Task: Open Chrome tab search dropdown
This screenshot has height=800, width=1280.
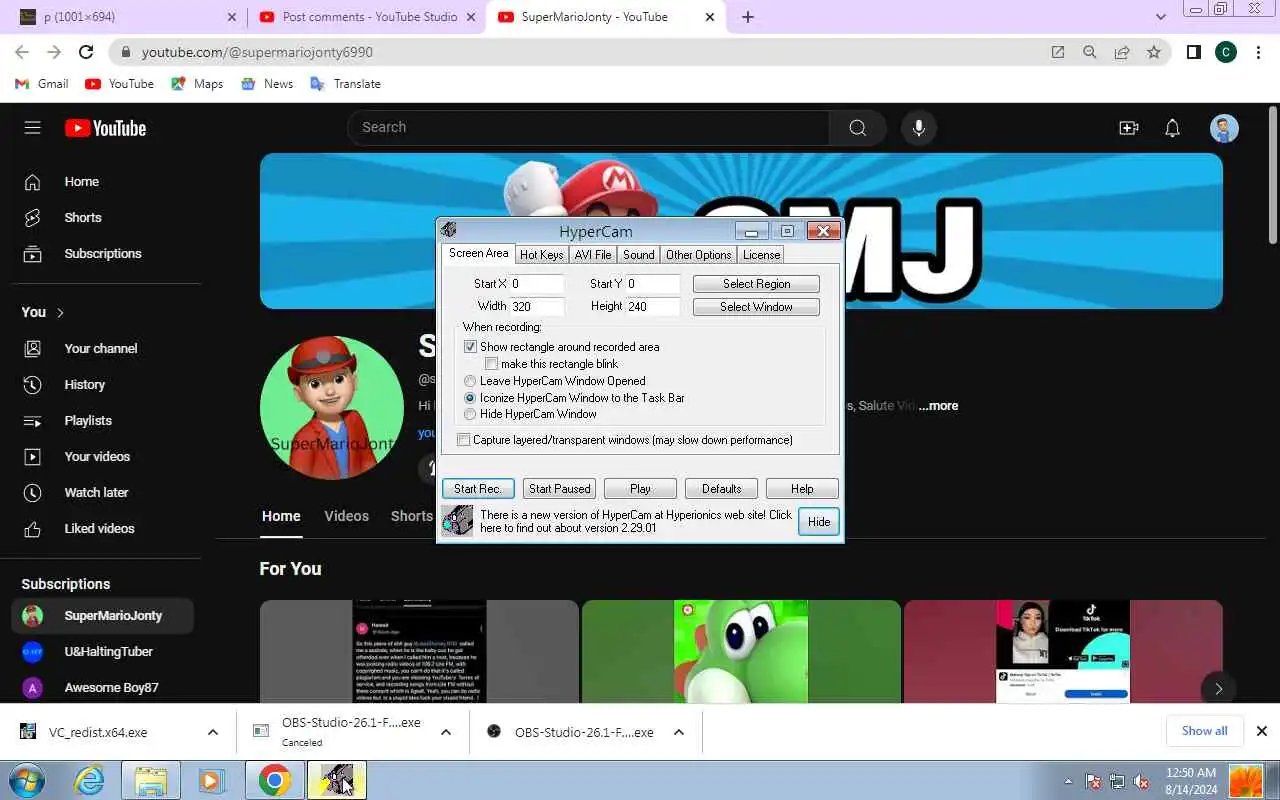Action: [x=1161, y=17]
